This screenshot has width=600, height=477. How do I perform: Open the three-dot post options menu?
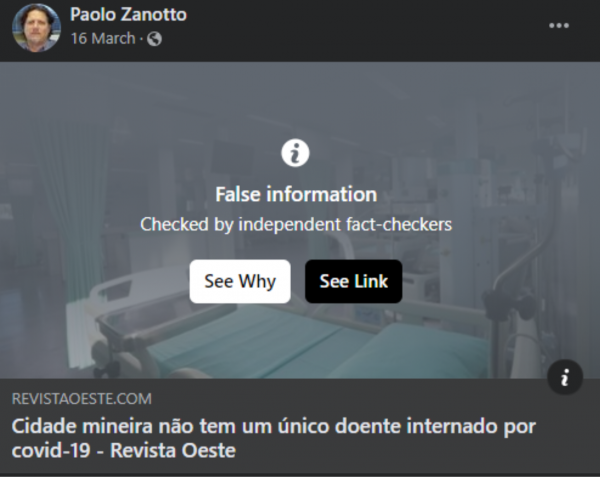click(559, 26)
